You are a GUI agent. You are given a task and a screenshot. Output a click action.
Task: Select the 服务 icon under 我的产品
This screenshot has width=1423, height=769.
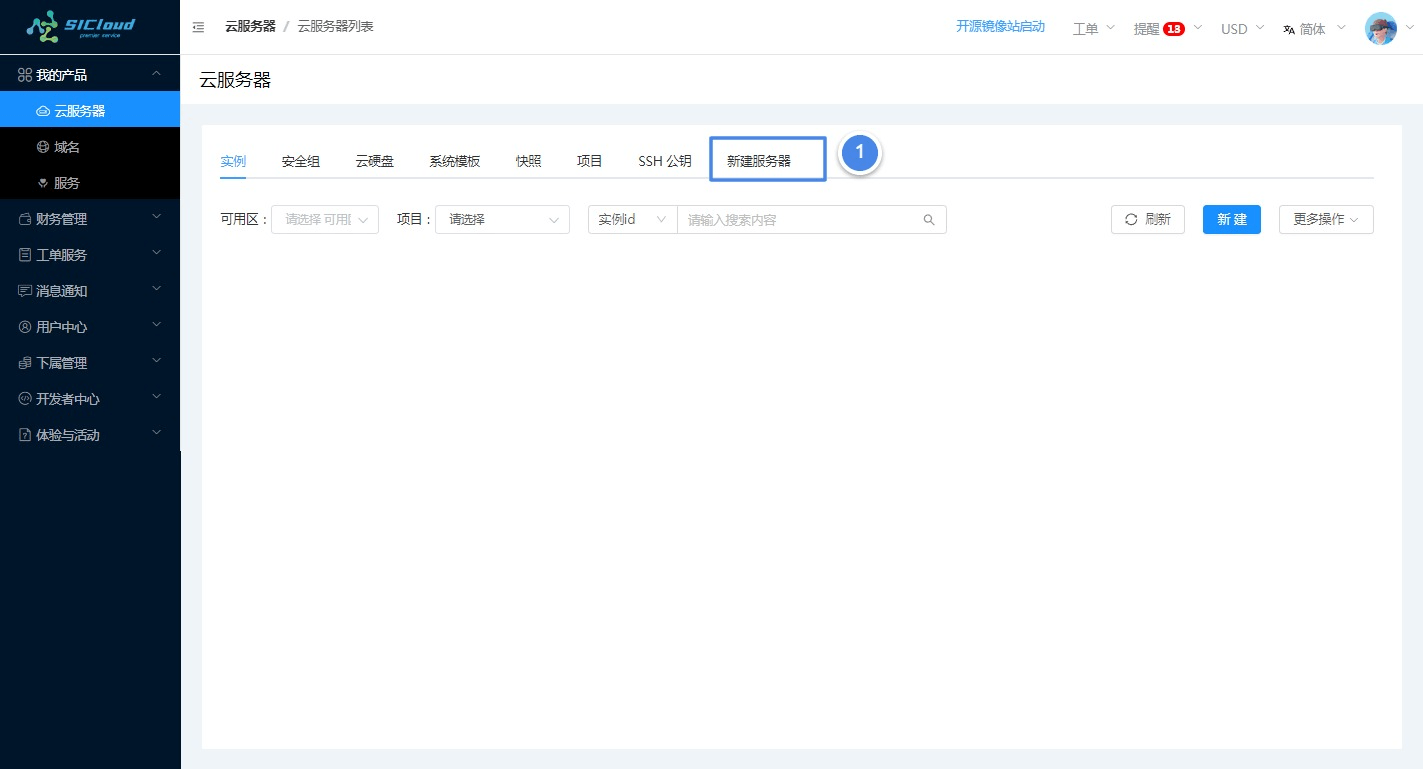tap(43, 182)
